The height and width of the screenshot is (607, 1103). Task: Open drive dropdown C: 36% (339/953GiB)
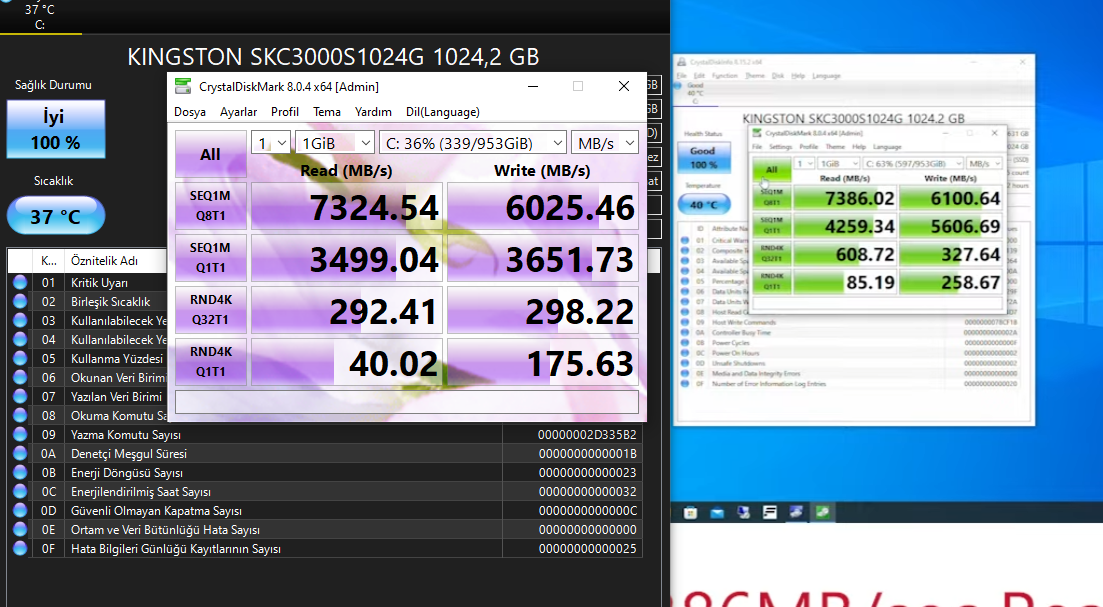coord(473,143)
